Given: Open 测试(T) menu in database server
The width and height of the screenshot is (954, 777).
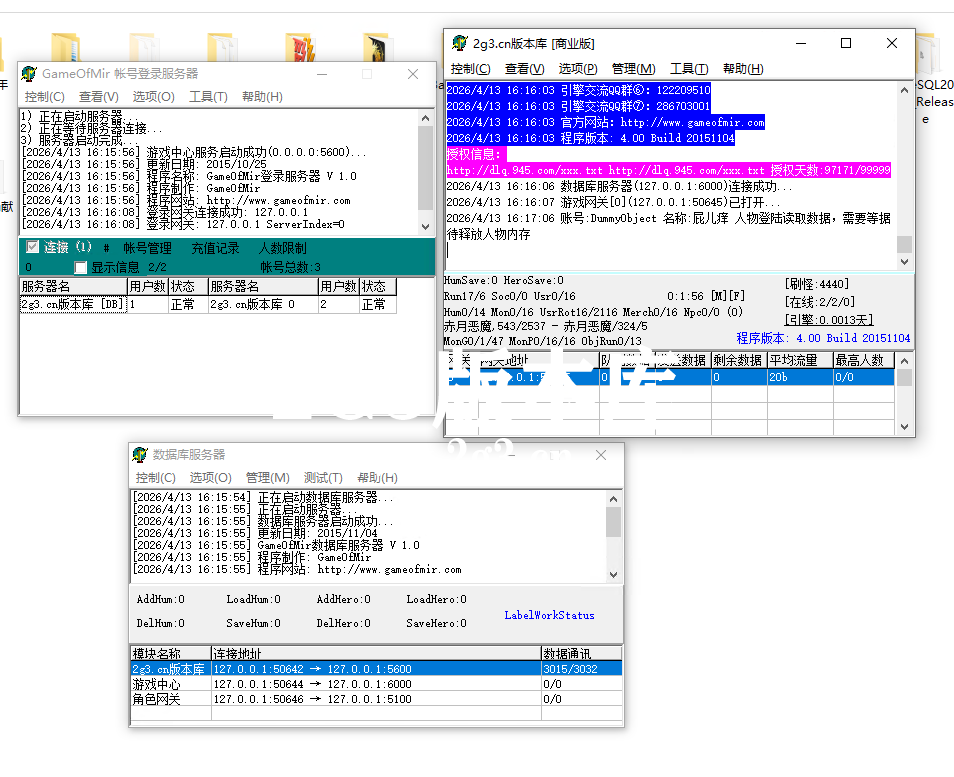Looking at the screenshot, I should coord(322,478).
